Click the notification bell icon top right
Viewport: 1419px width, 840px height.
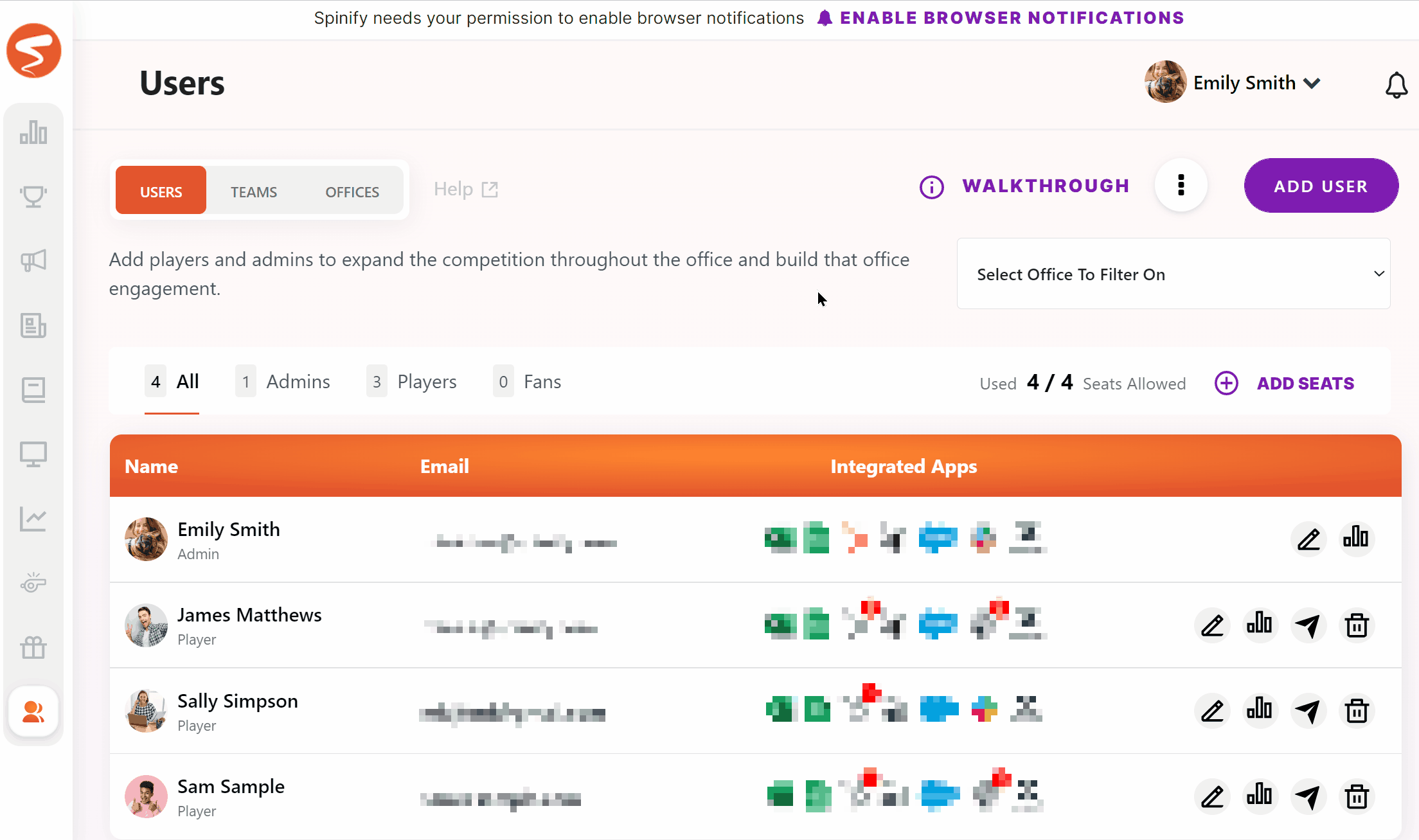tap(1395, 84)
